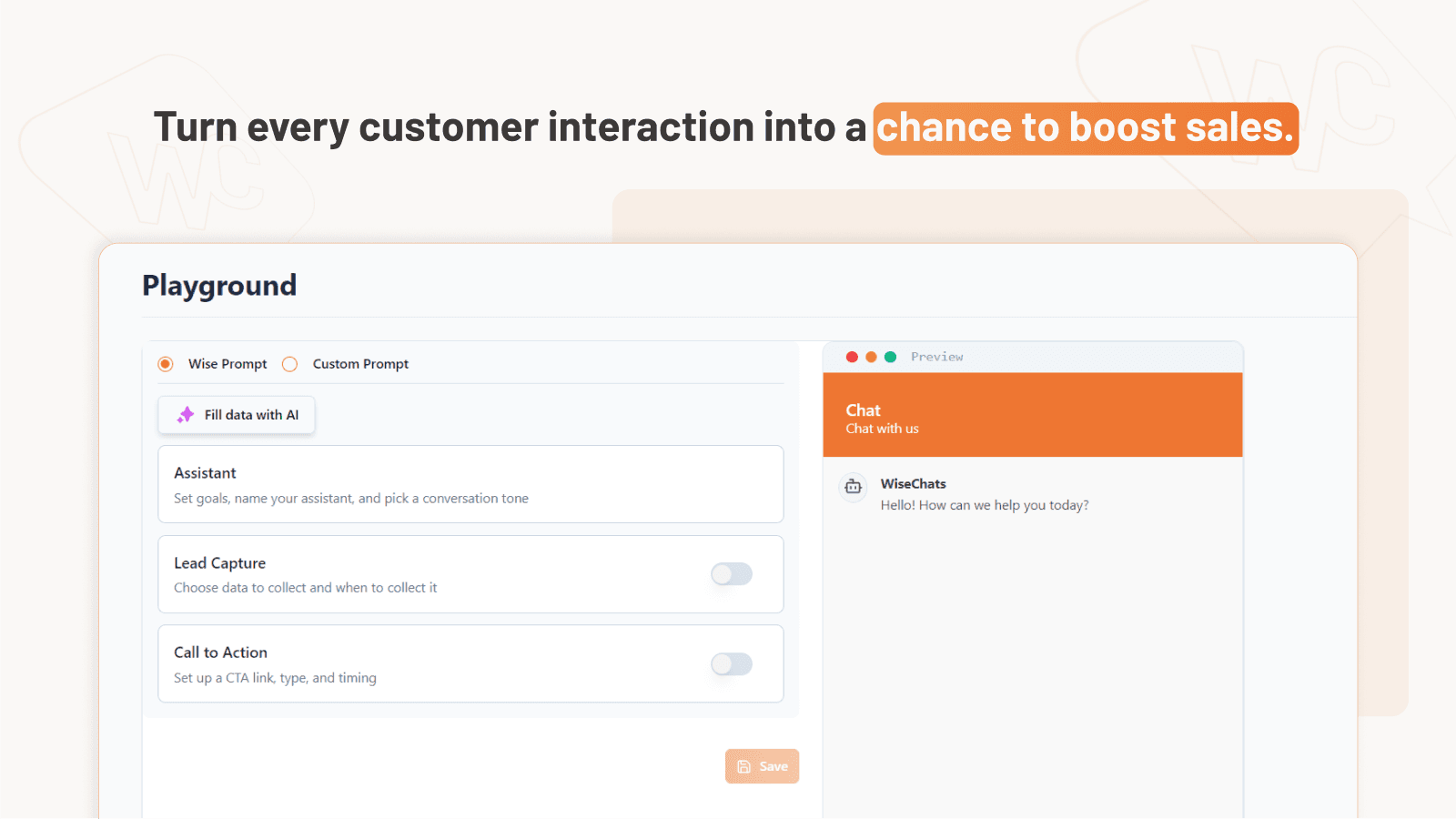Enable the Lead Capture toggle
The height and width of the screenshot is (819, 1456).
(x=732, y=574)
